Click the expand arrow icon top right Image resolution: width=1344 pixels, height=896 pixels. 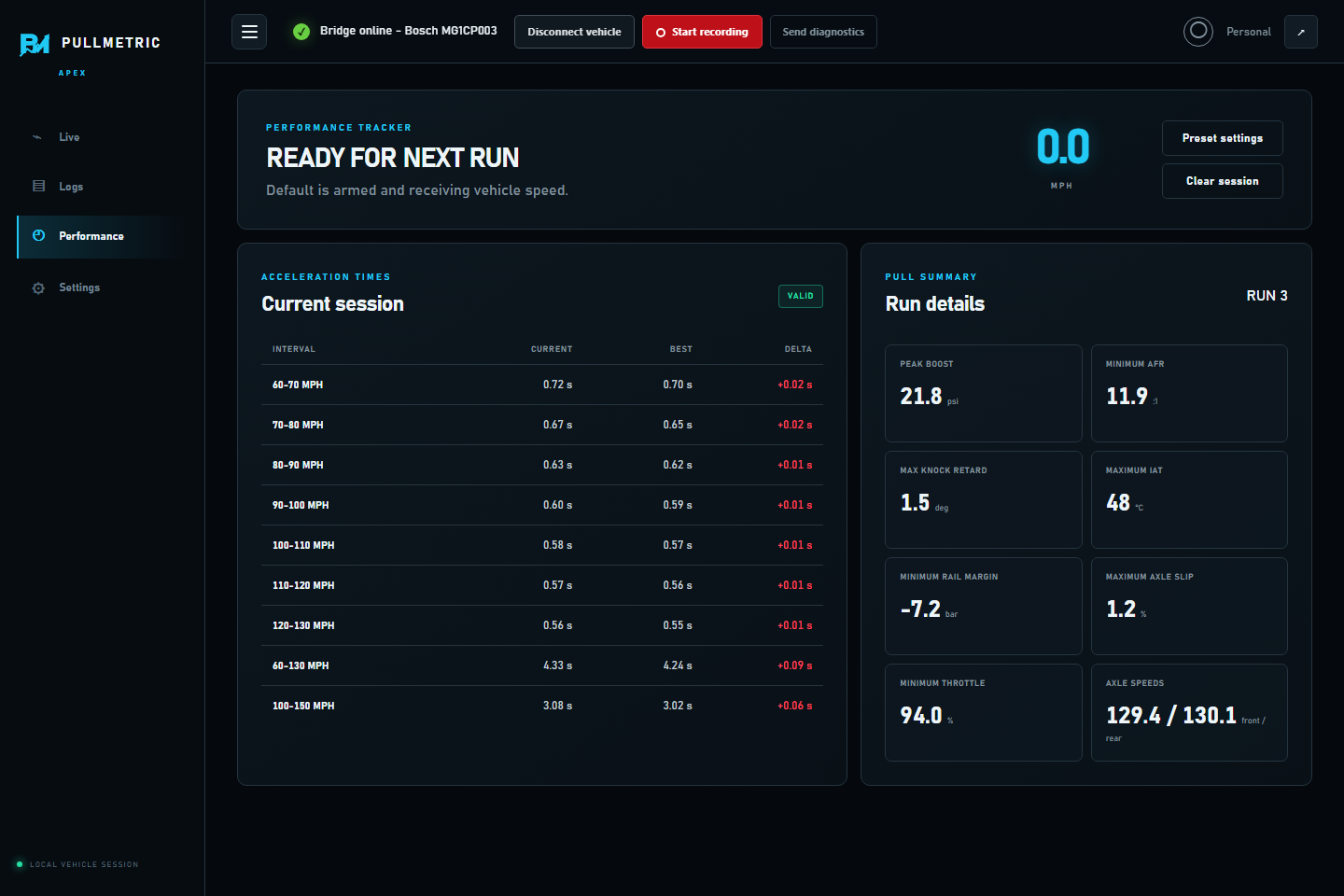1301,32
